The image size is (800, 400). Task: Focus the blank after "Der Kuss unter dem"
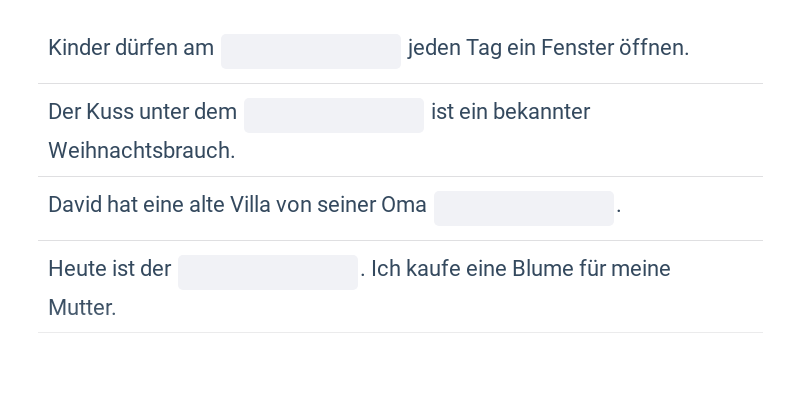(x=333, y=115)
